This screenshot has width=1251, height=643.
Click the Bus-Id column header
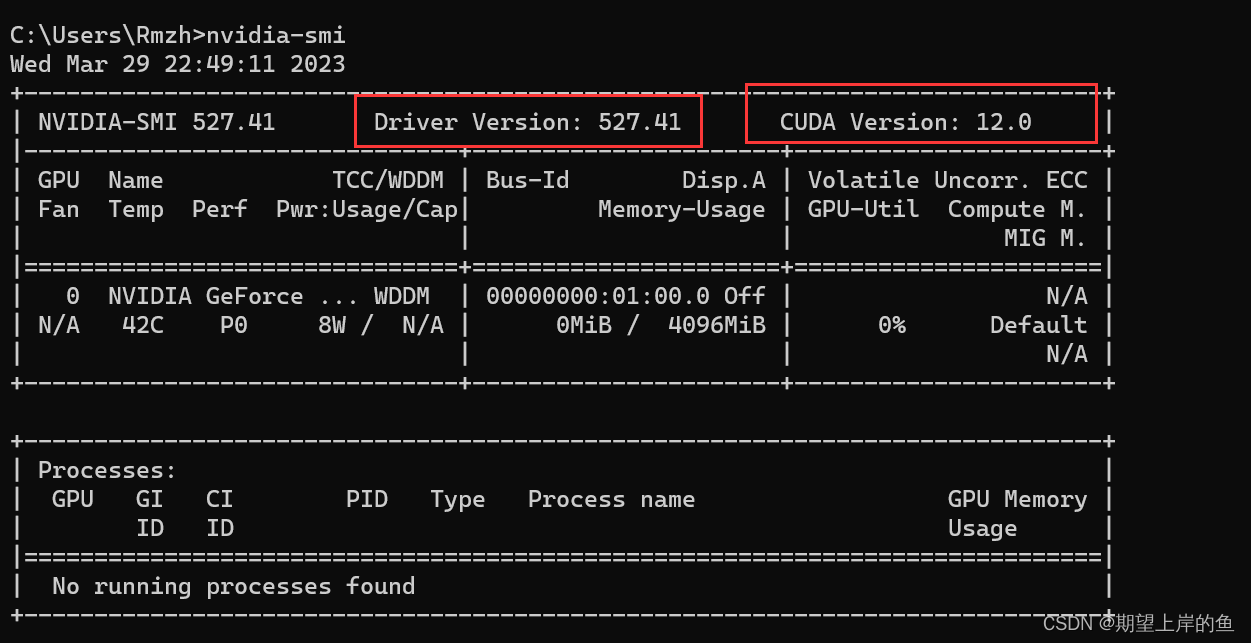coord(528,180)
